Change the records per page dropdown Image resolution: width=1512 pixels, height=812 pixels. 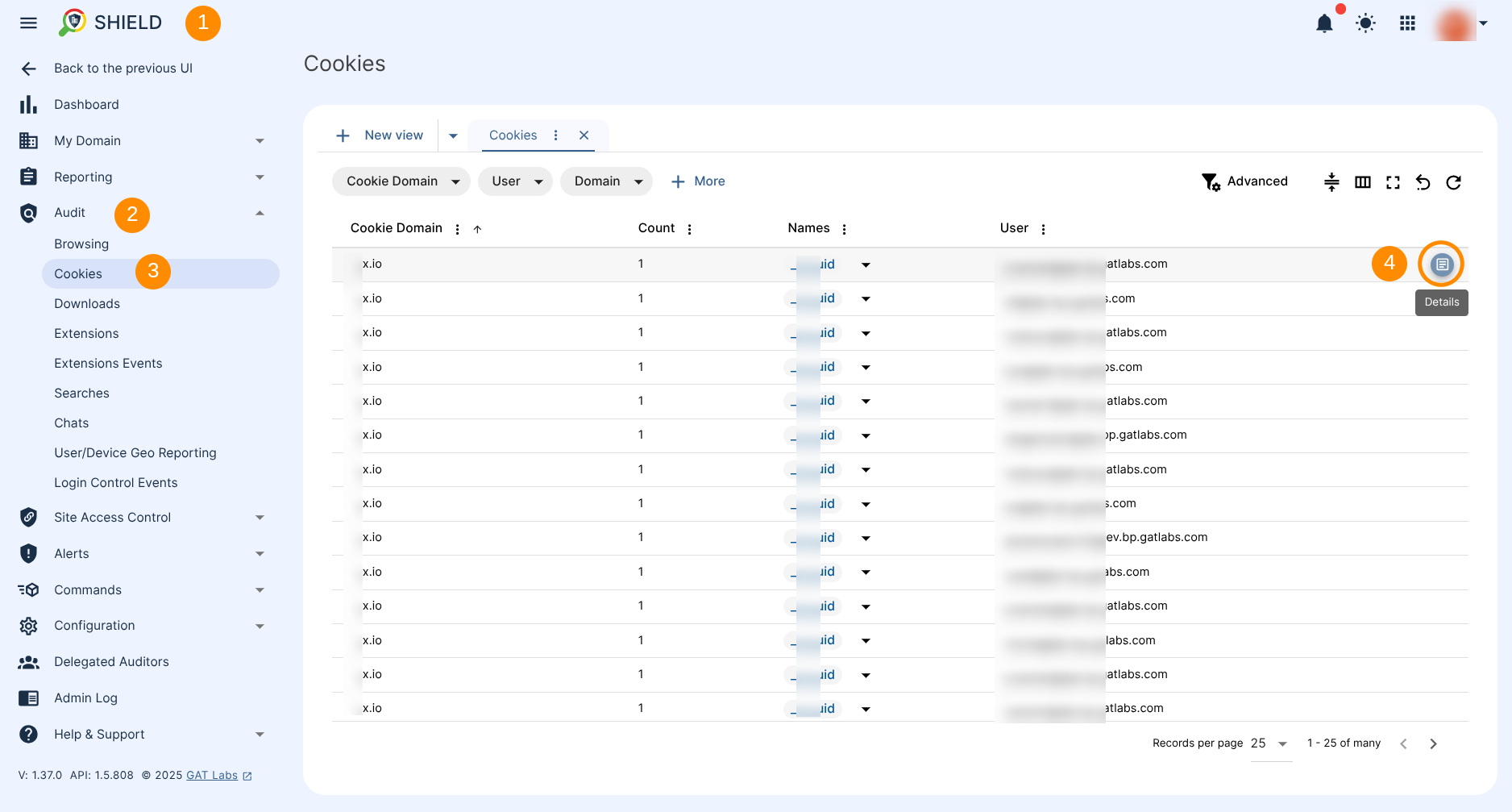tap(1271, 743)
